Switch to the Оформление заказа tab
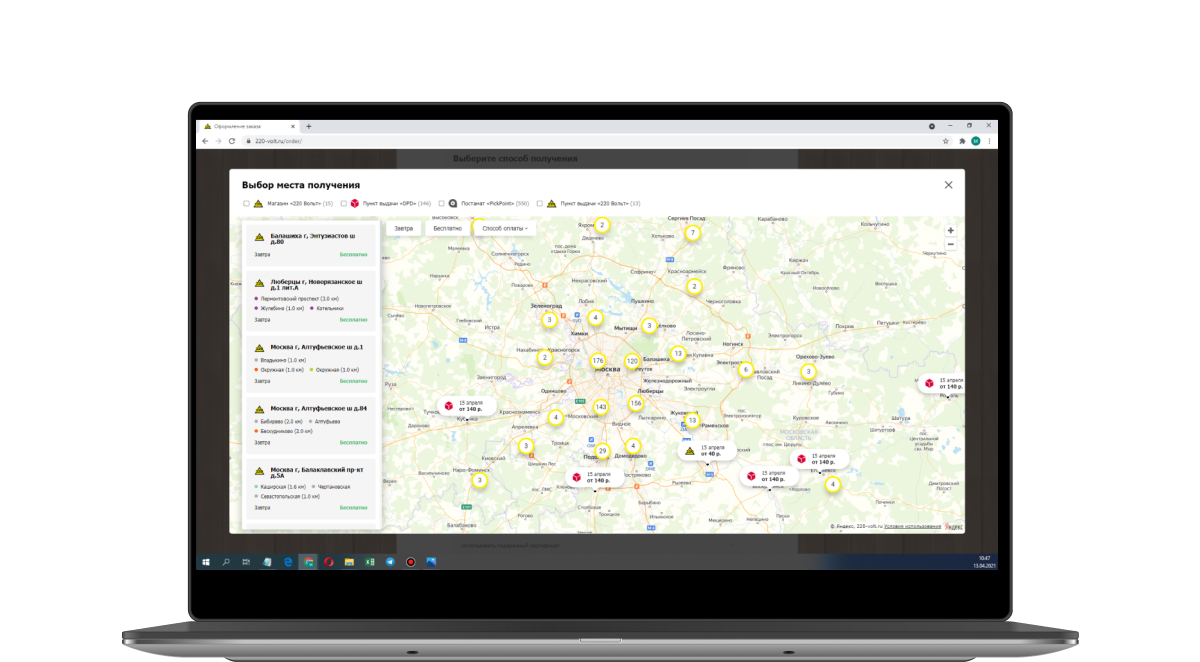This screenshot has width=1200, height=662. (x=249, y=126)
